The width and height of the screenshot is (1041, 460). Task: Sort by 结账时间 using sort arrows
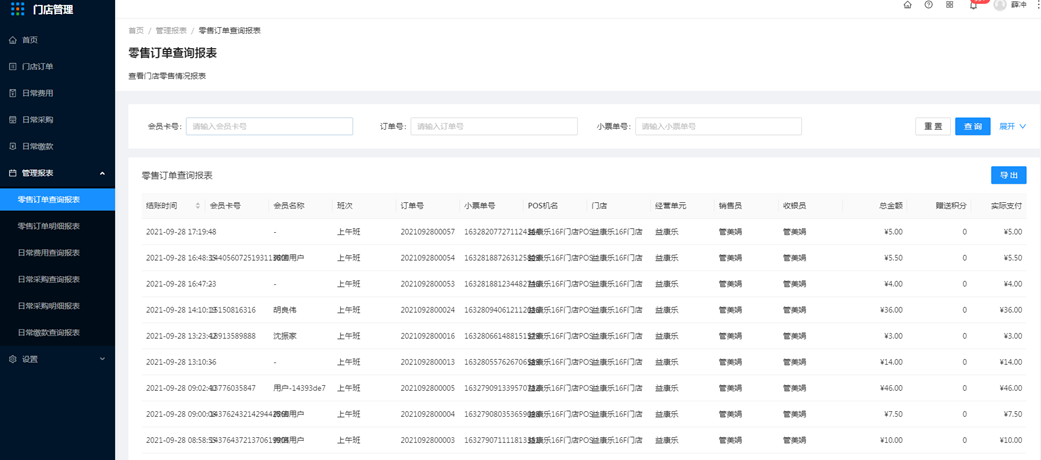tap(197, 206)
